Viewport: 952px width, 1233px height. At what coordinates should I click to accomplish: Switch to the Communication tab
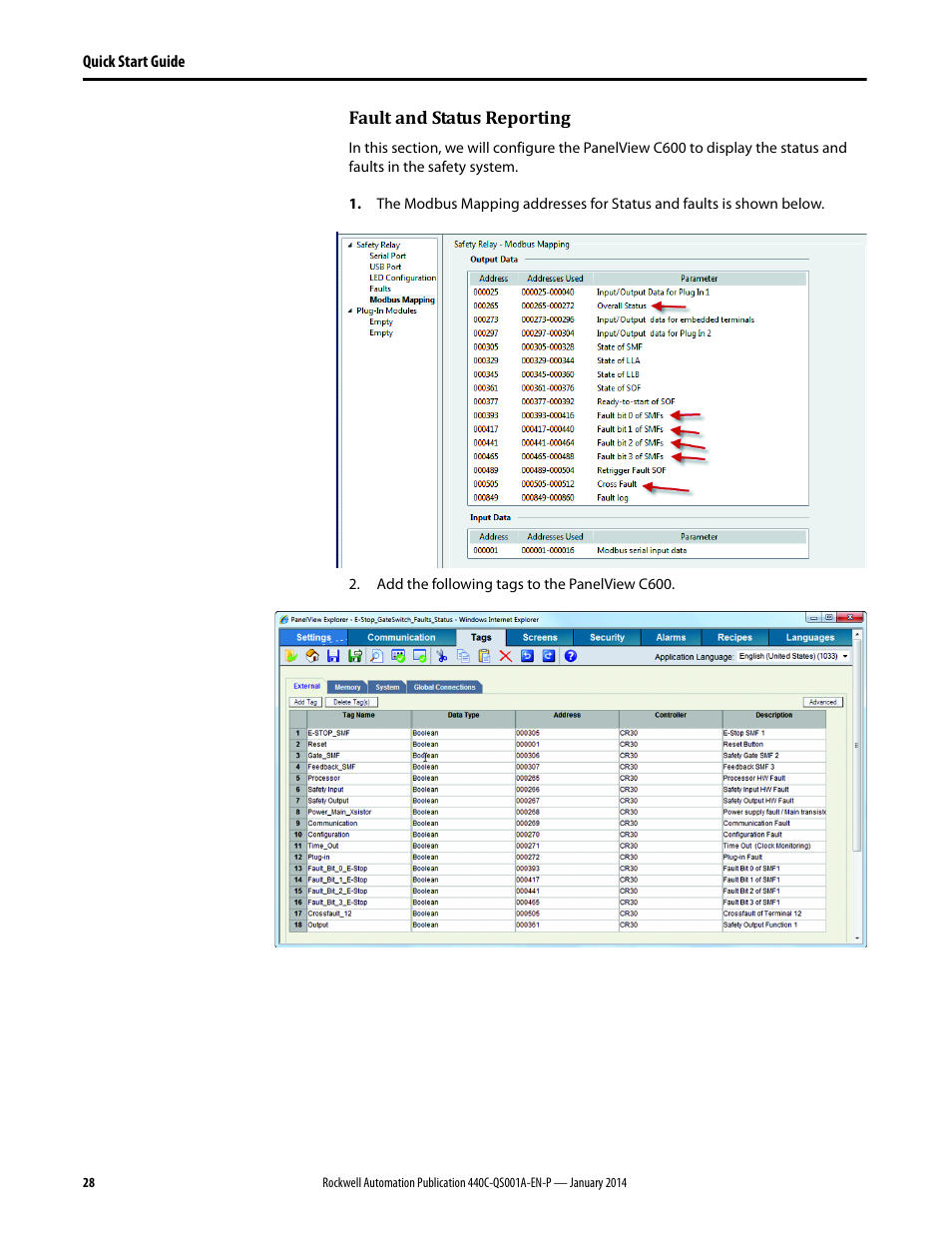click(401, 637)
